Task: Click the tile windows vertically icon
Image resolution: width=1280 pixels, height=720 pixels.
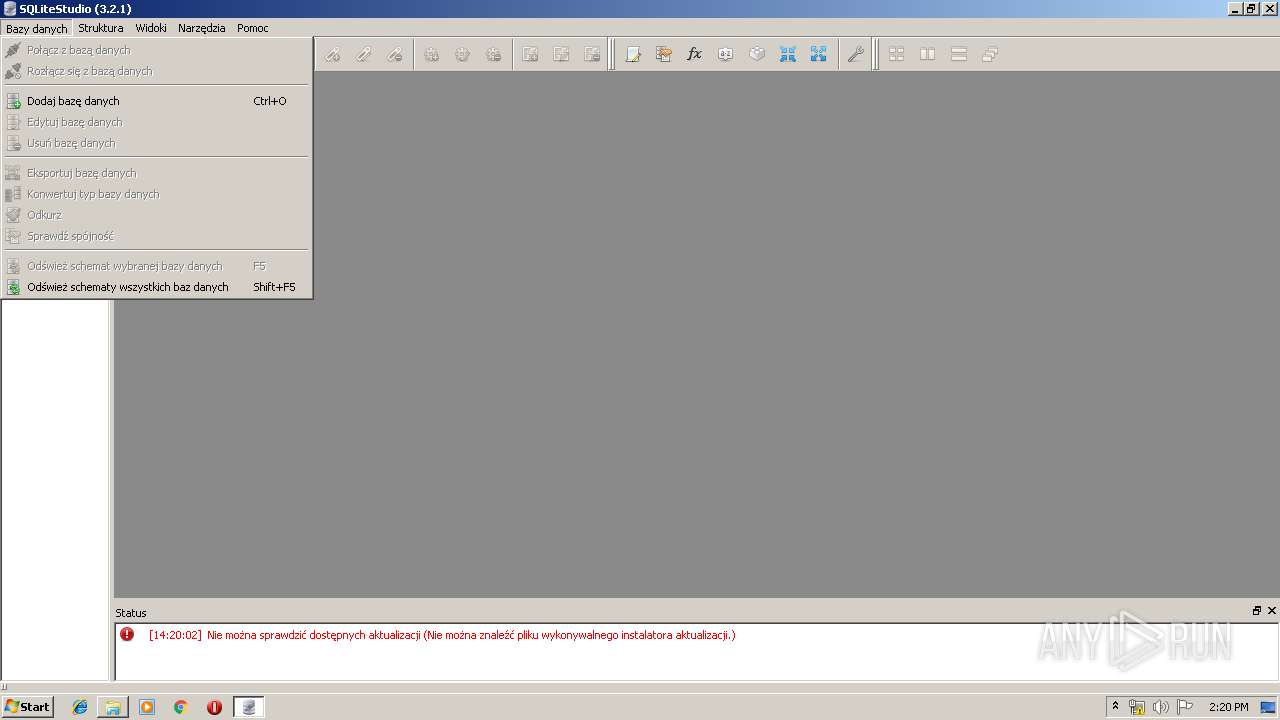Action: pos(959,55)
